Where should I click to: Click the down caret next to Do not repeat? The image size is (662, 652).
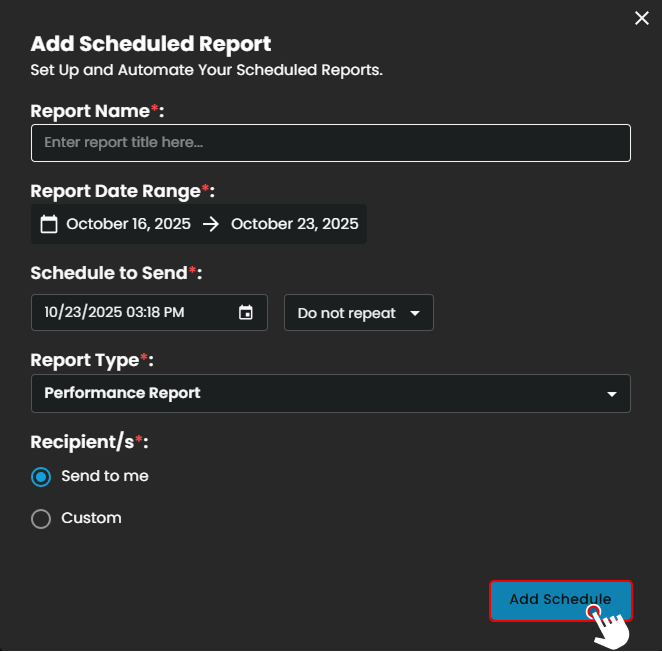point(415,313)
